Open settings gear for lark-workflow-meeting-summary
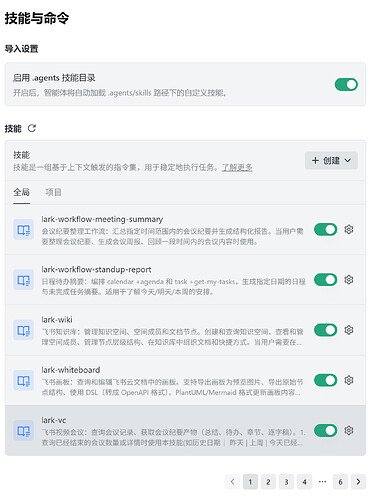The width and height of the screenshot is (374, 500). point(349,229)
